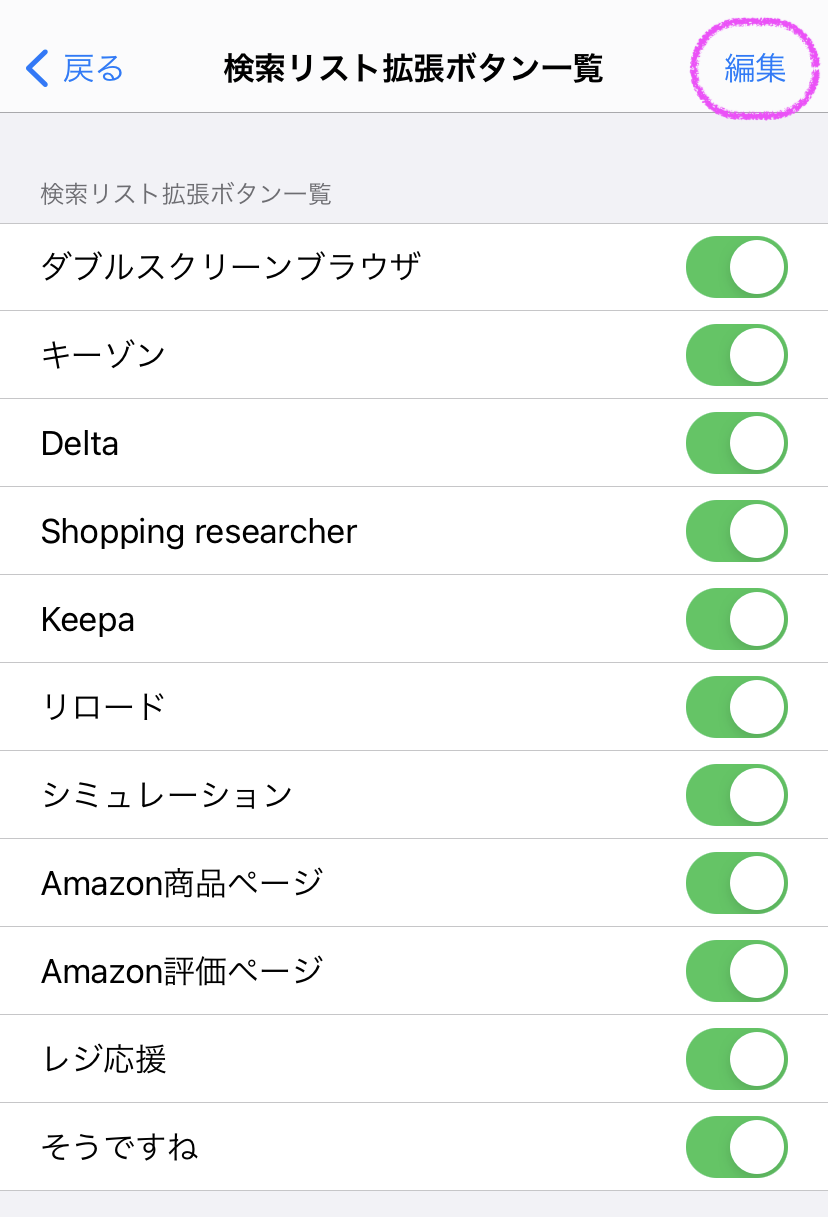Toggle the Delta switch off
Image resolution: width=828 pixels, height=1217 pixels.
point(736,443)
